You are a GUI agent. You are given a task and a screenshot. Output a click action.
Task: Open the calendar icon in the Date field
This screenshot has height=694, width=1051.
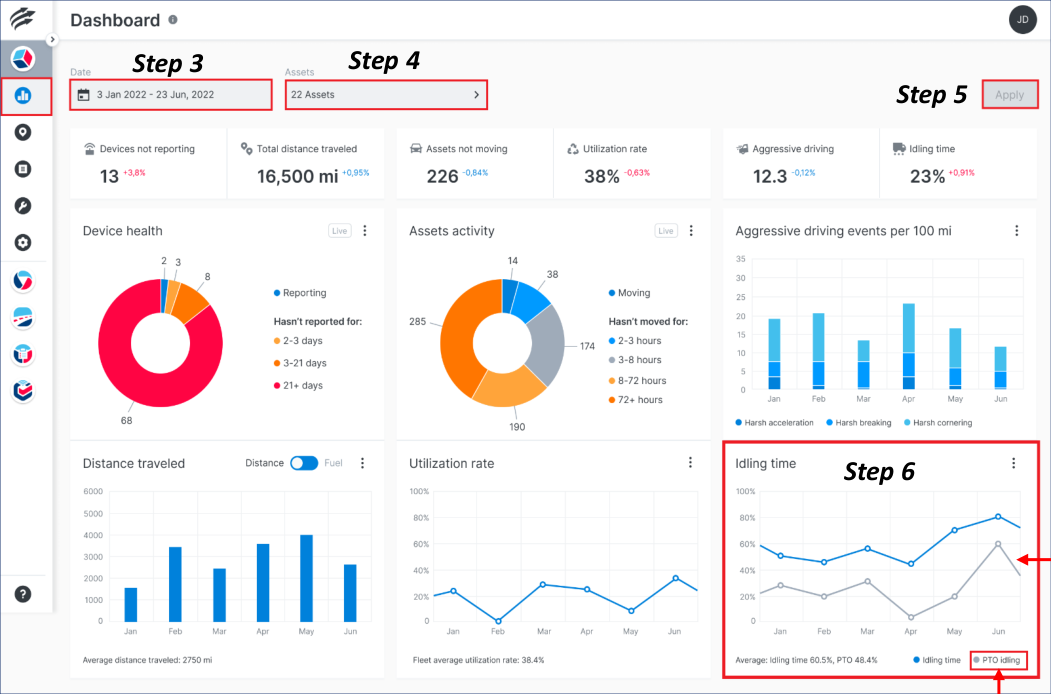pyautogui.click(x=83, y=94)
